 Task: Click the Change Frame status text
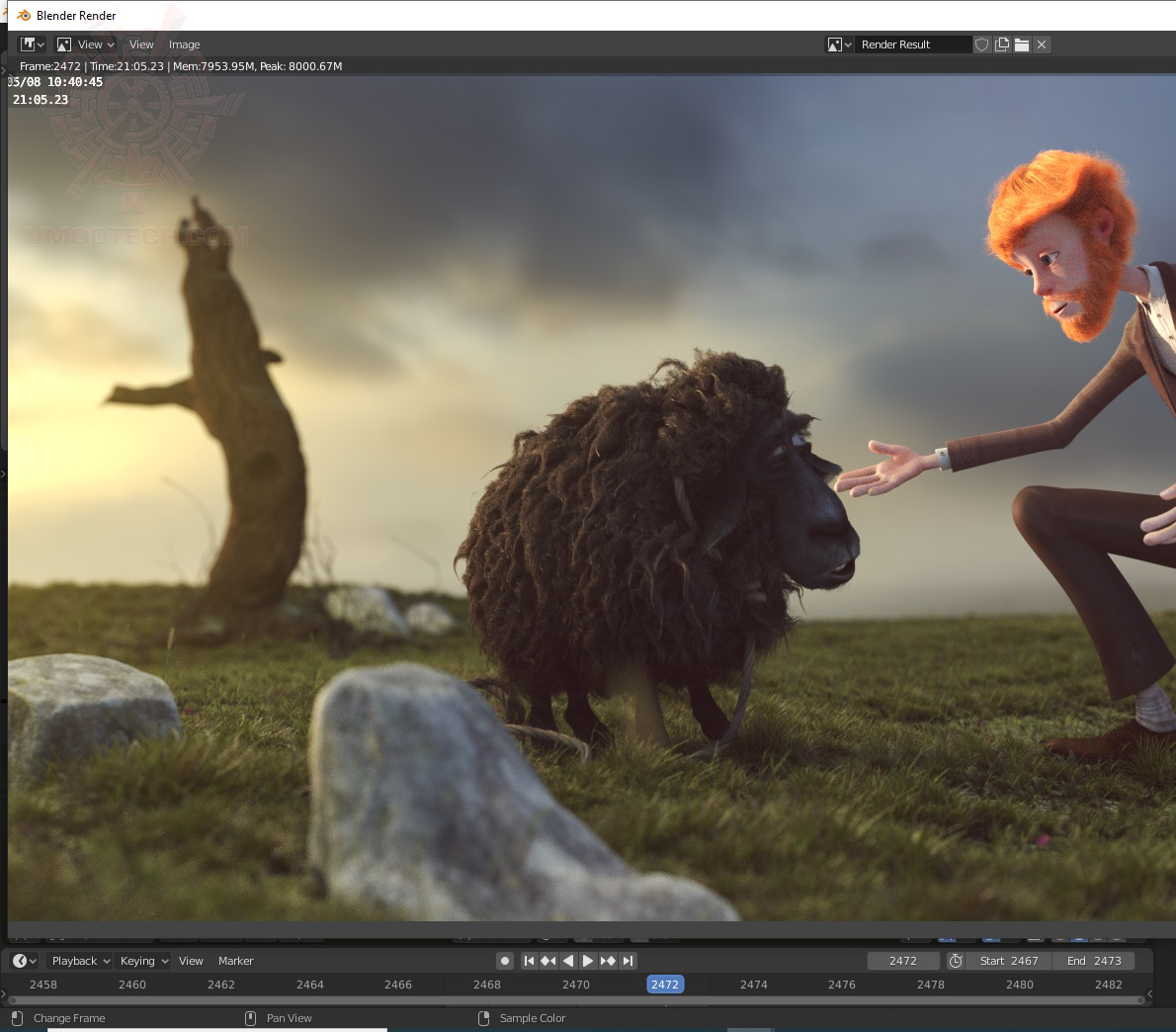(69, 1018)
